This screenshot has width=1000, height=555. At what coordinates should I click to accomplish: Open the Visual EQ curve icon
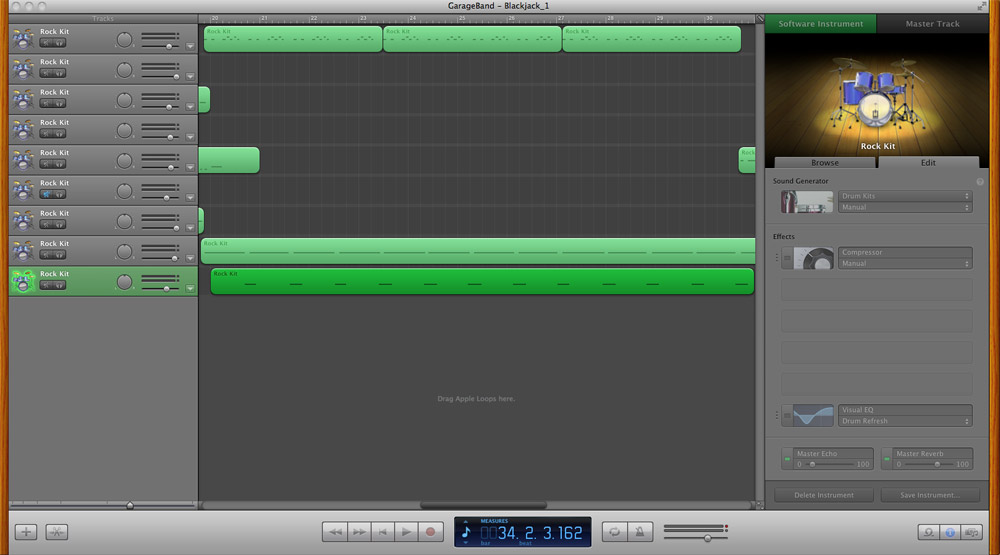click(813, 415)
